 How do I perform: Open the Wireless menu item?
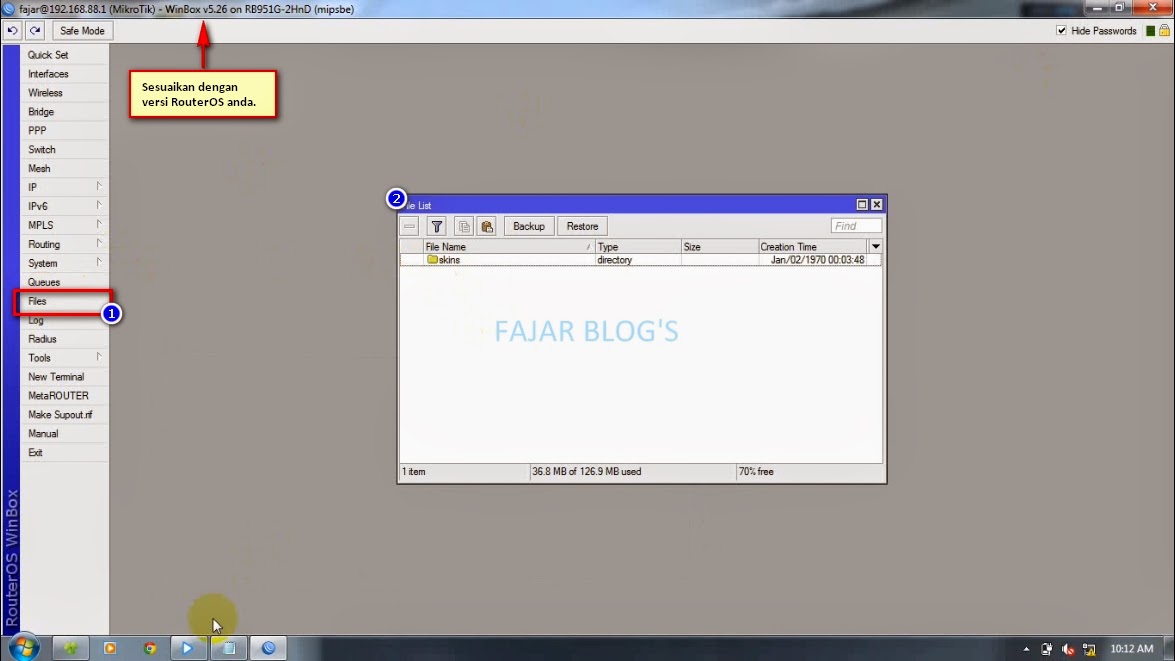45,93
